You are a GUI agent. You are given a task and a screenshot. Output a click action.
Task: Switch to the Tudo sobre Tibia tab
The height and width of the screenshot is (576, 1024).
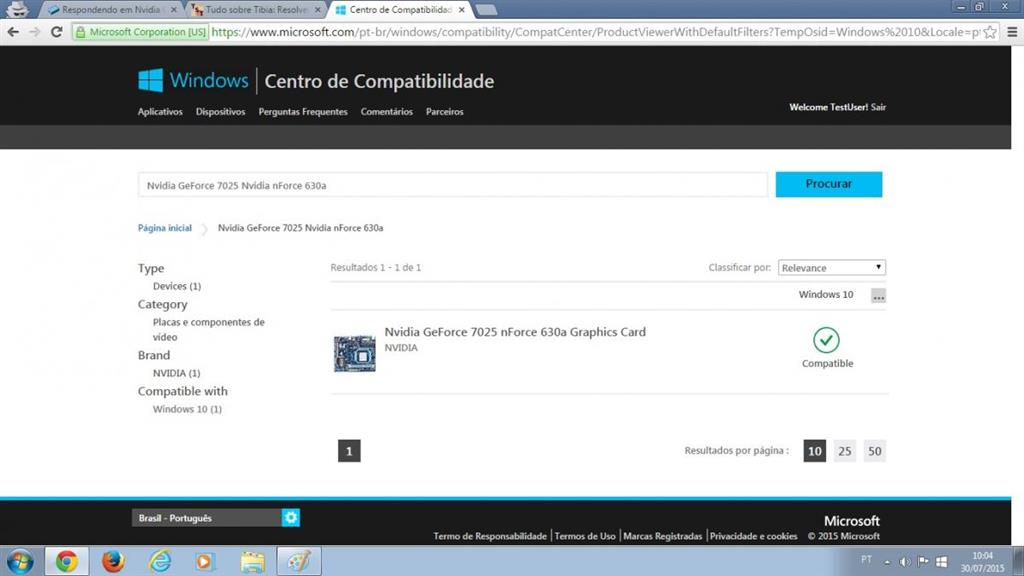coord(256,10)
